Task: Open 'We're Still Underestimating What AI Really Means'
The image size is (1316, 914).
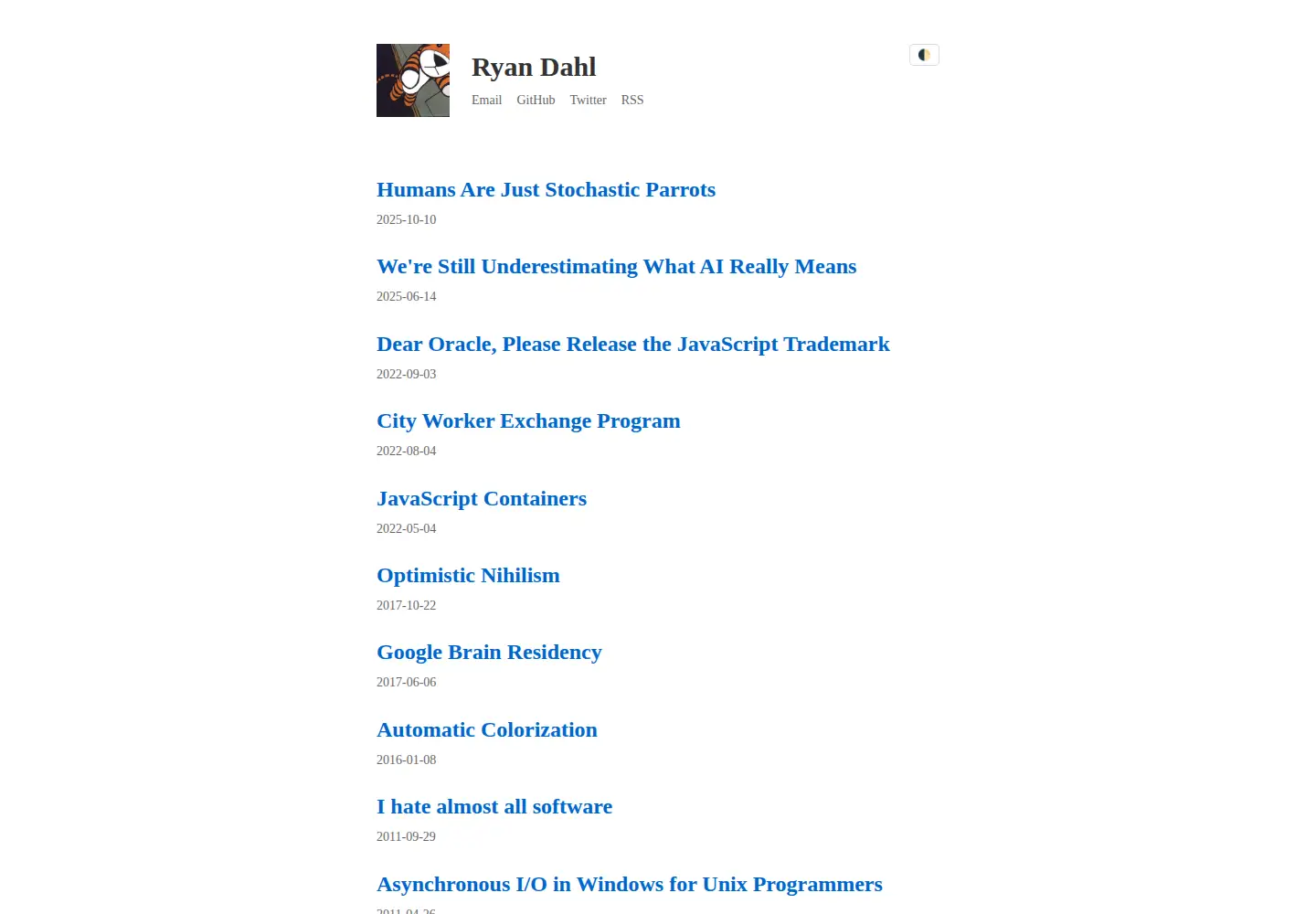Action: pyautogui.click(x=616, y=266)
